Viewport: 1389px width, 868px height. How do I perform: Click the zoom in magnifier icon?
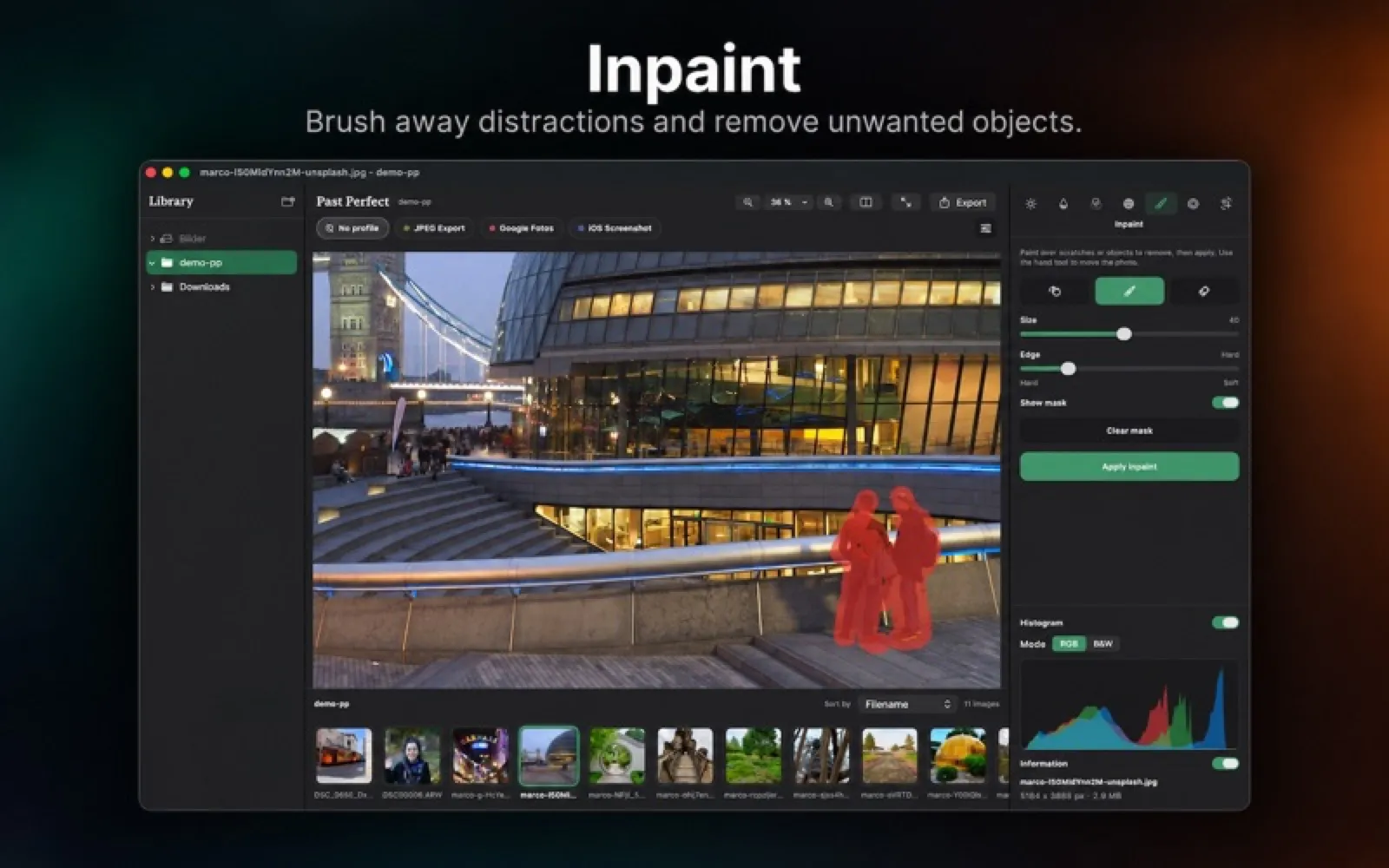point(829,202)
